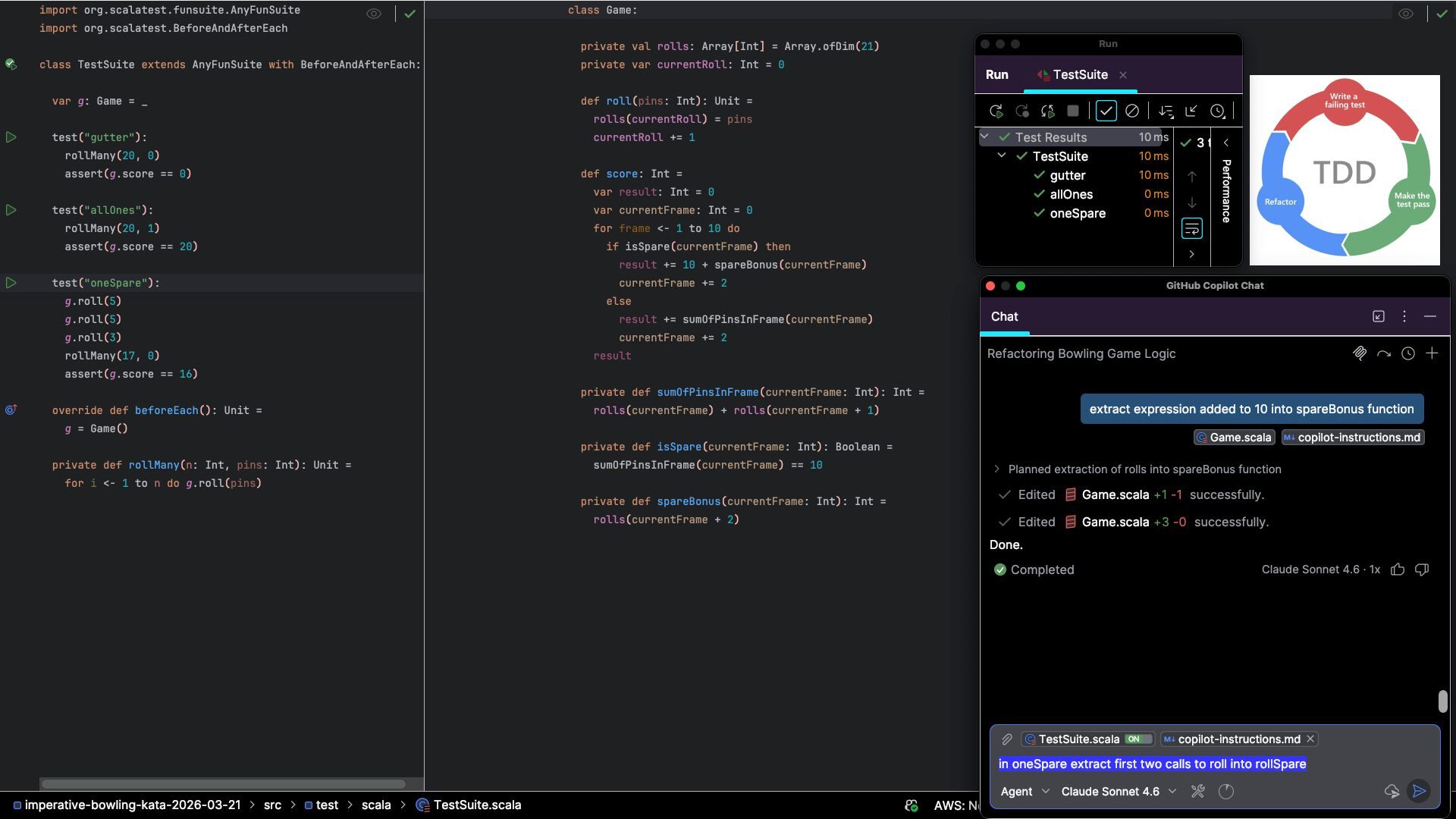The image size is (1456, 819).
Task: Open Copilot chat history clock icon
Action: tap(1408, 353)
